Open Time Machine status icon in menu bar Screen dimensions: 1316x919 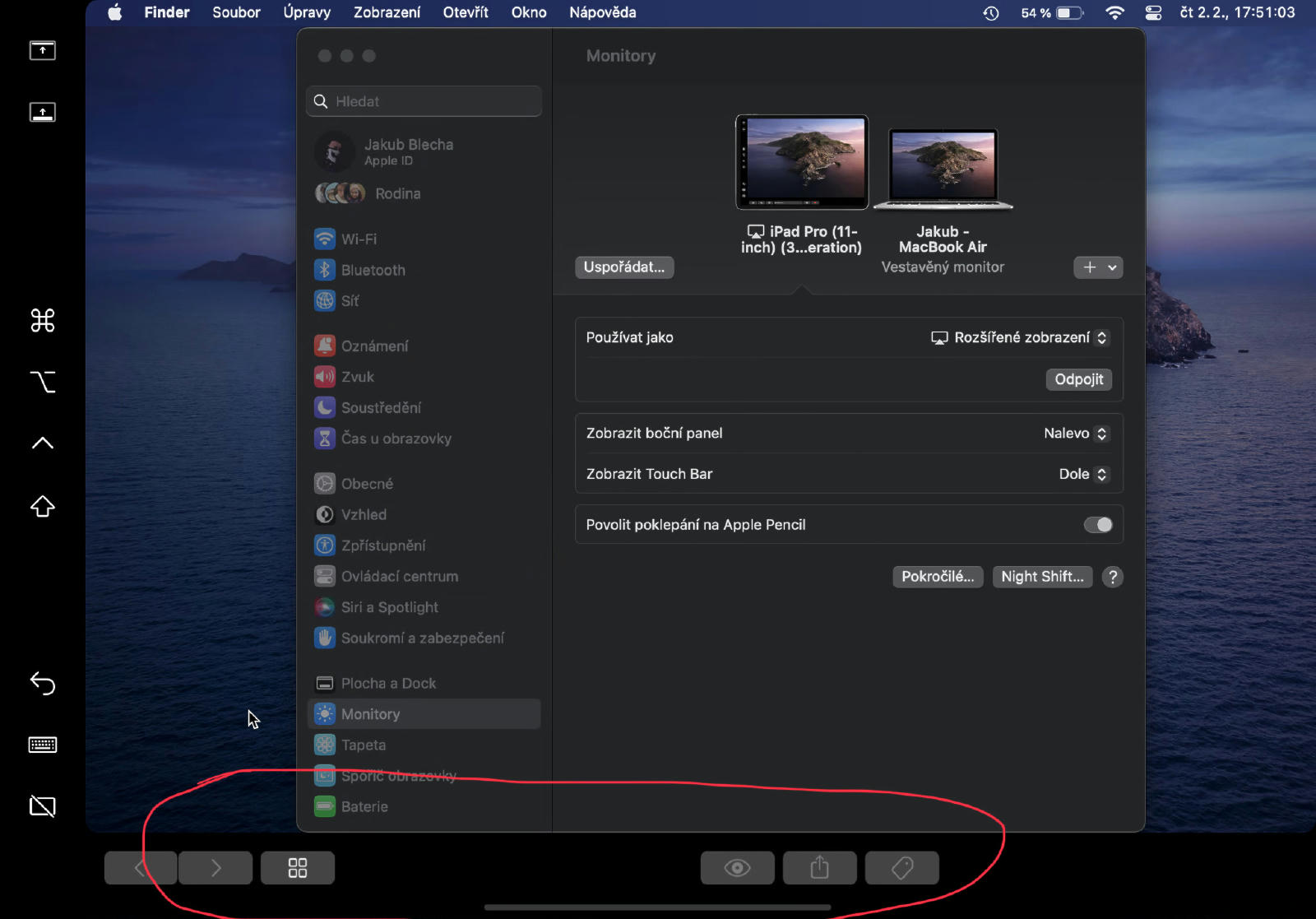991,13
